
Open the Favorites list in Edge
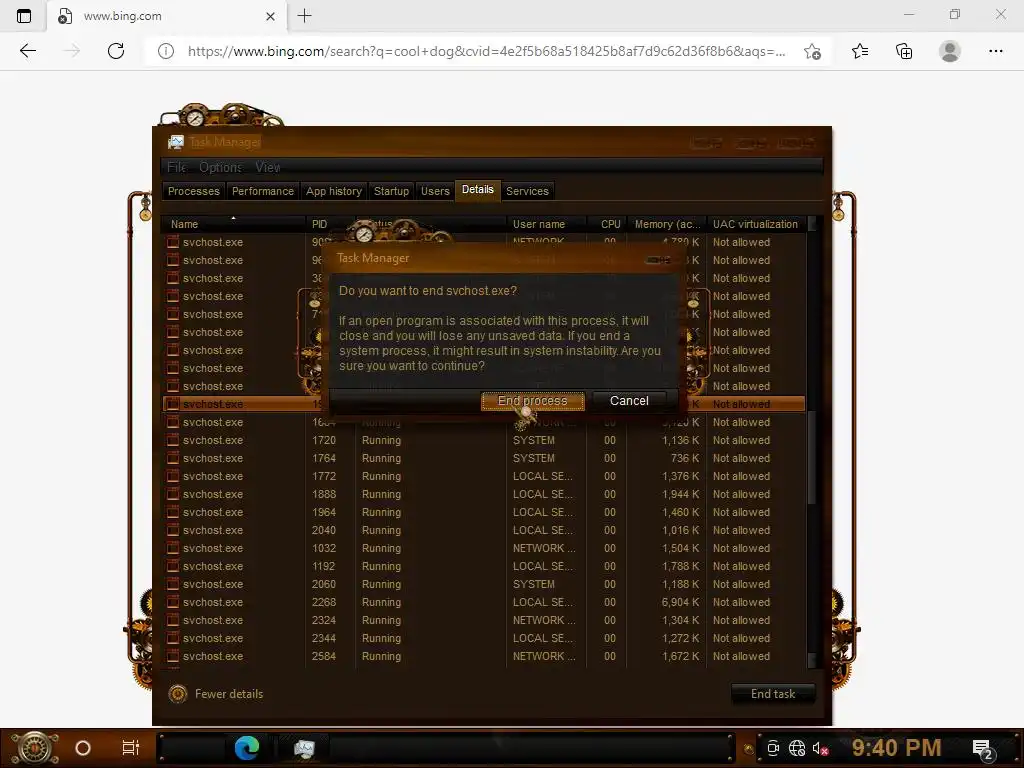(860, 51)
